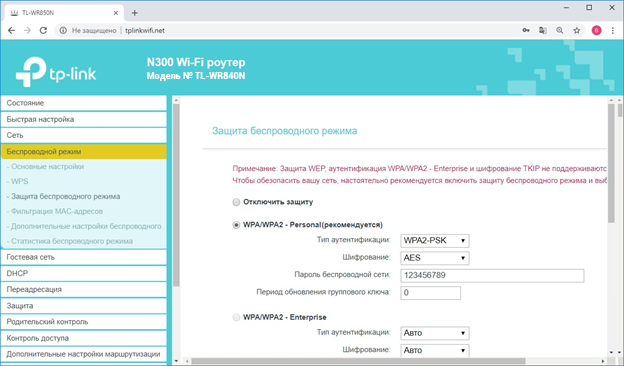
Task: Open a new browser tab with plus
Action: [x=135, y=13]
